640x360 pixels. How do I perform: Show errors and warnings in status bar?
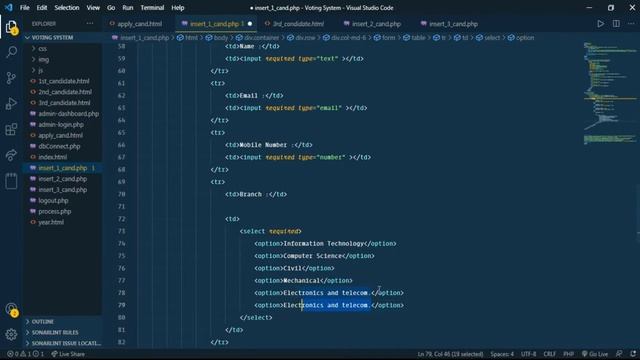pos(25,354)
